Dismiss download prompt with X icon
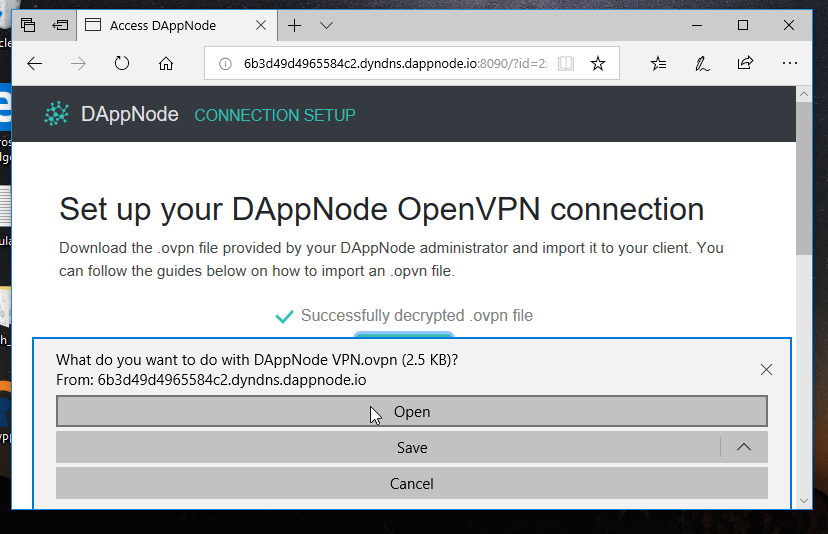The width and height of the screenshot is (828, 534). click(x=766, y=369)
